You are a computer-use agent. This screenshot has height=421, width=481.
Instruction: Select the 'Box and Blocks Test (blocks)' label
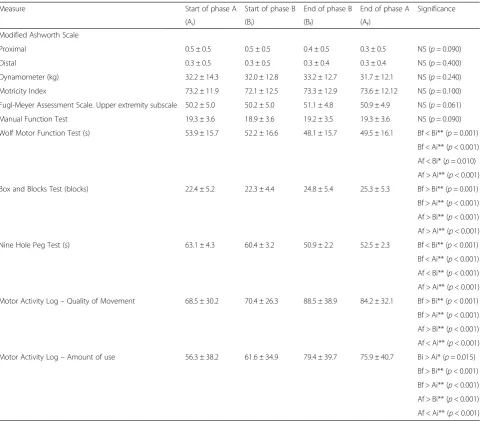pyautogui.click(x=44, y=189)
